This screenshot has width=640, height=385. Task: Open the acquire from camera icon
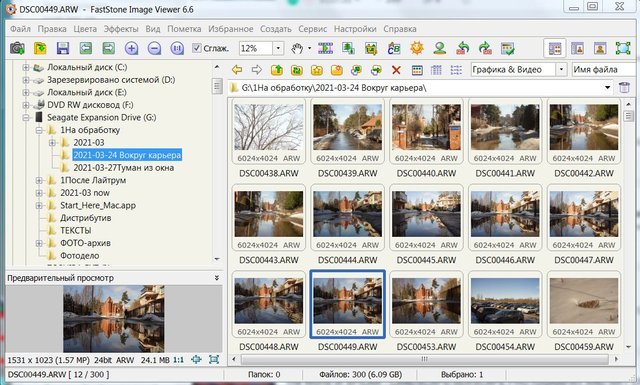coord(17,48)
